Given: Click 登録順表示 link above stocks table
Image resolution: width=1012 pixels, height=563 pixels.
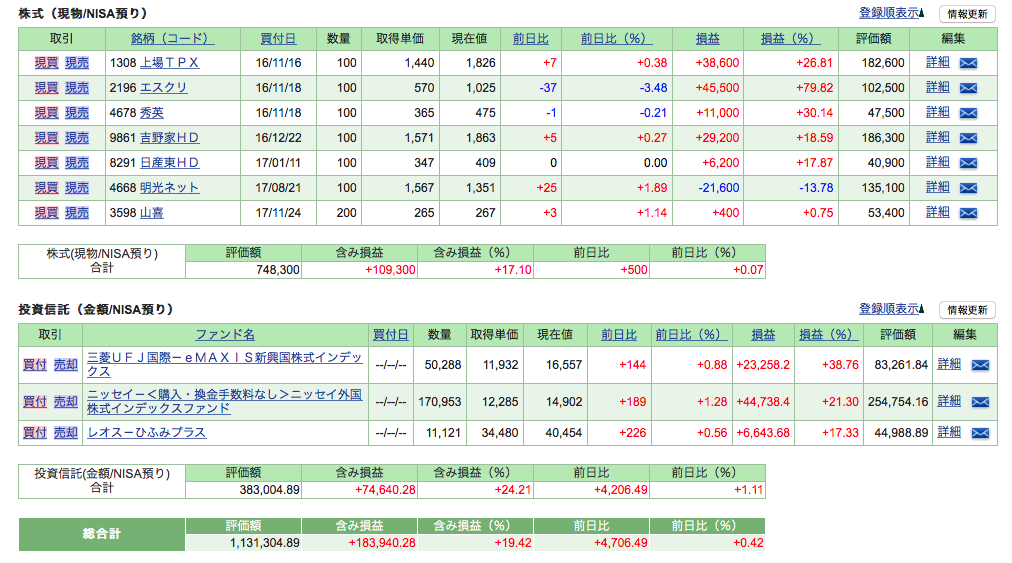Looking at the screenshot, I should tap(891, 13).
